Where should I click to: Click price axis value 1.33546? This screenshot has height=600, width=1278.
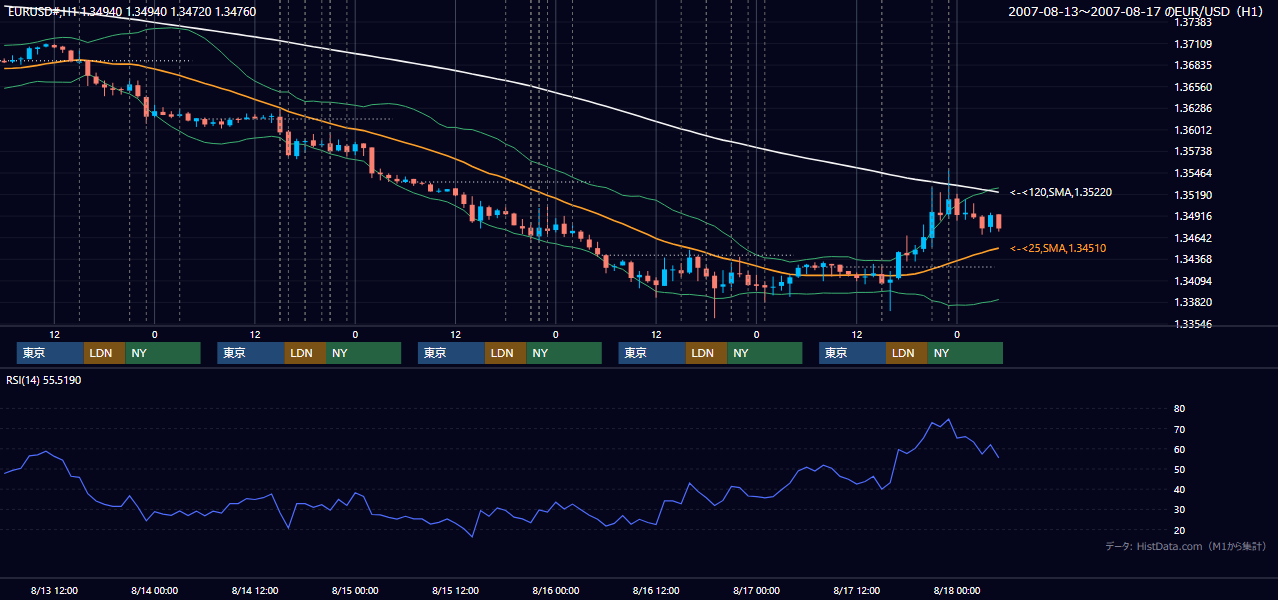point(1193,324)
